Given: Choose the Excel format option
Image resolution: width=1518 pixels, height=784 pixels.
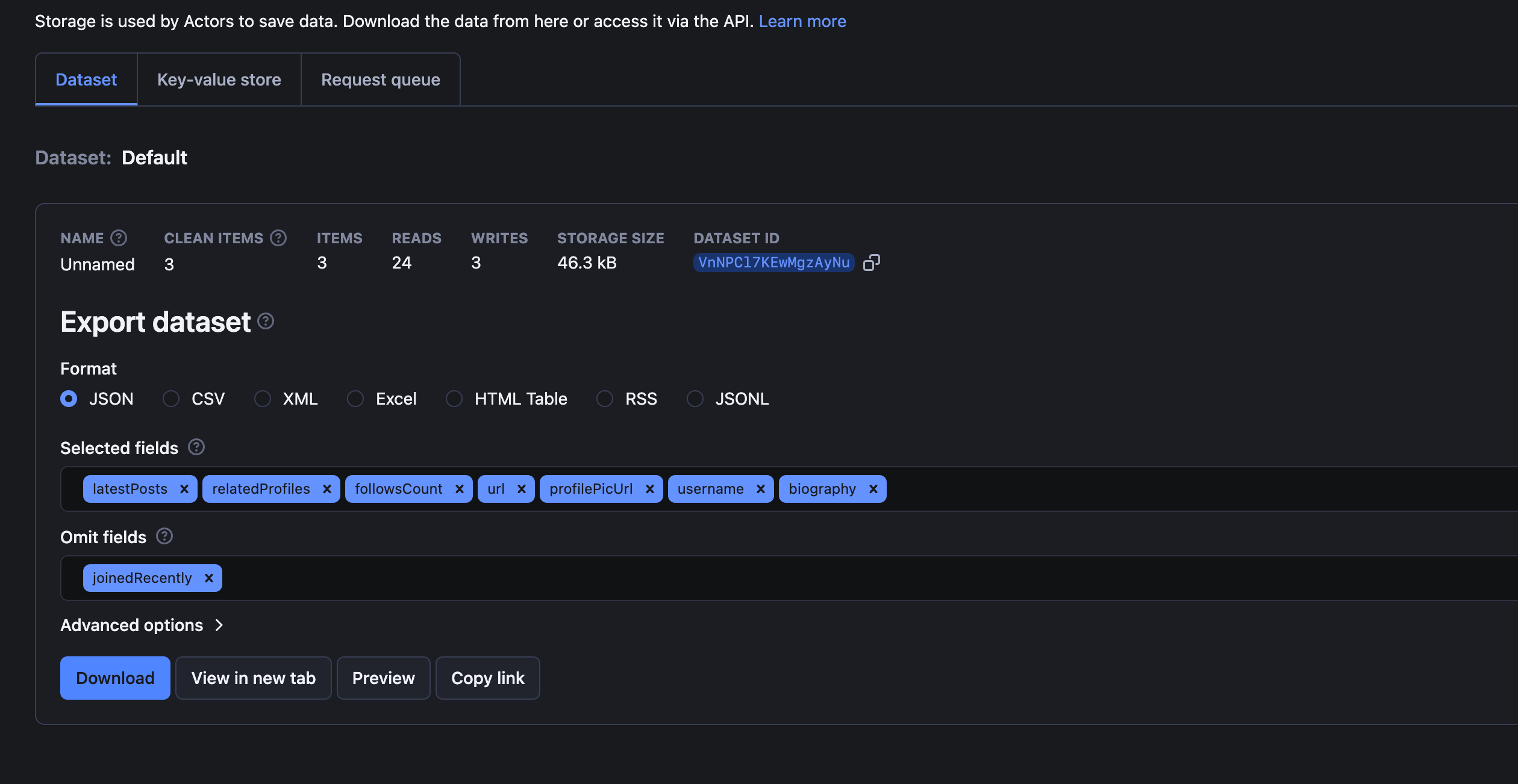Looking at the screenshot, I should click(x=355, y=398).
